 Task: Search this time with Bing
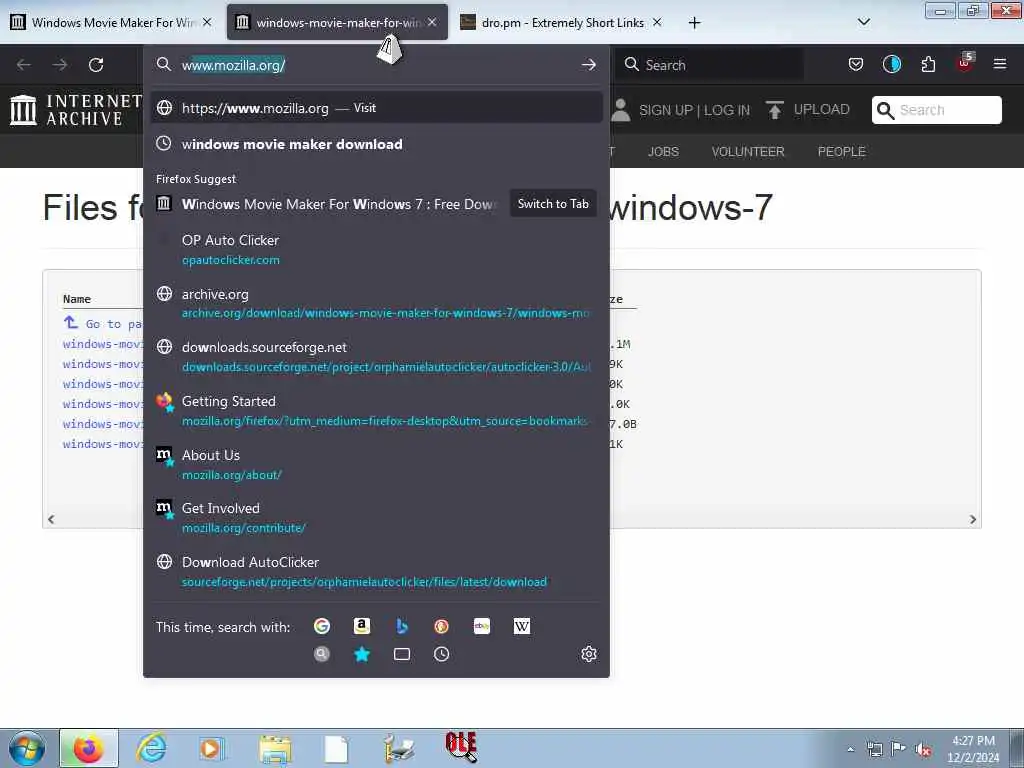(402, 626)
